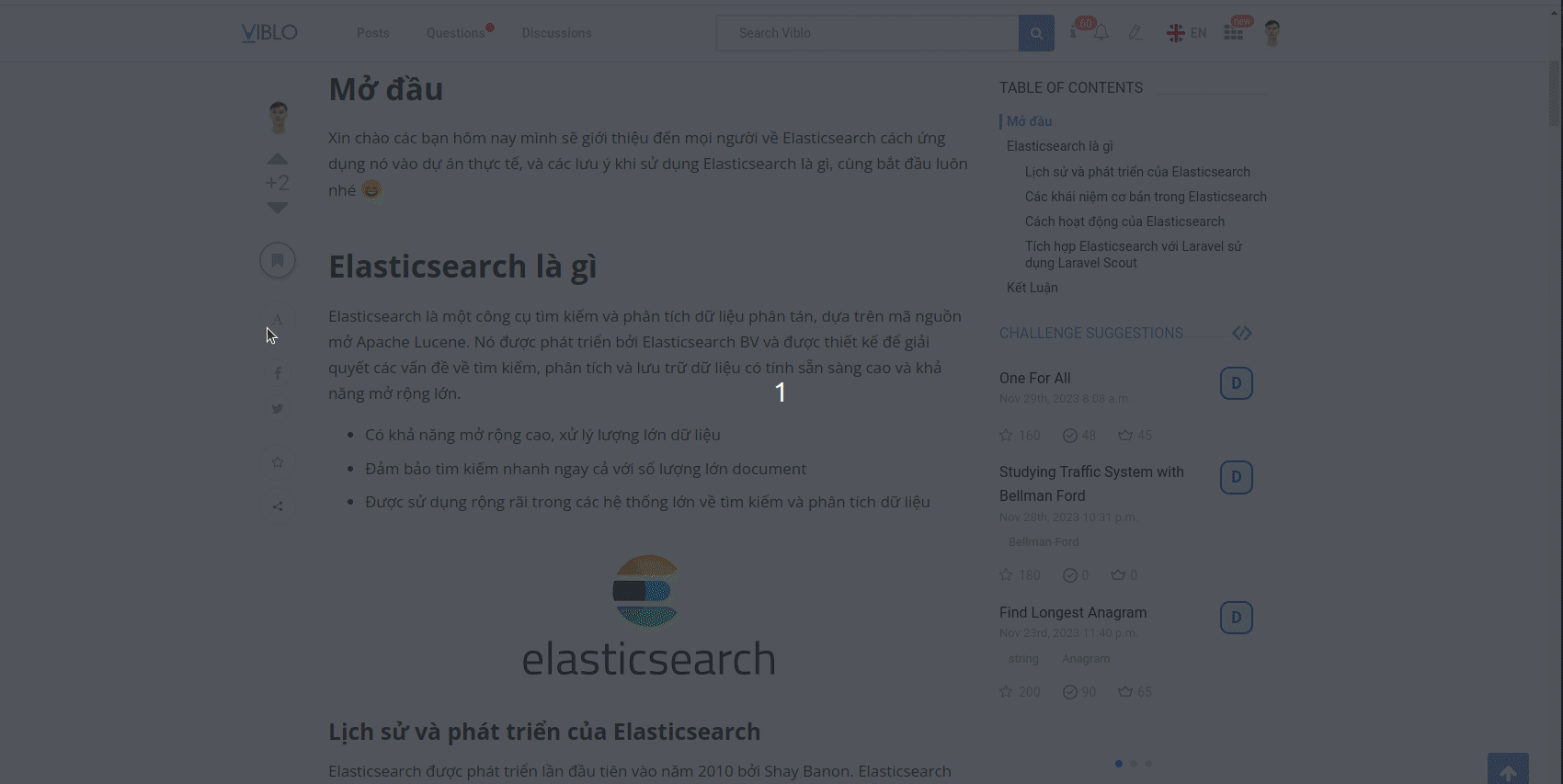
Task: Open the Challenge Suggestions heading link
Action: click(x=1091, y=333)
